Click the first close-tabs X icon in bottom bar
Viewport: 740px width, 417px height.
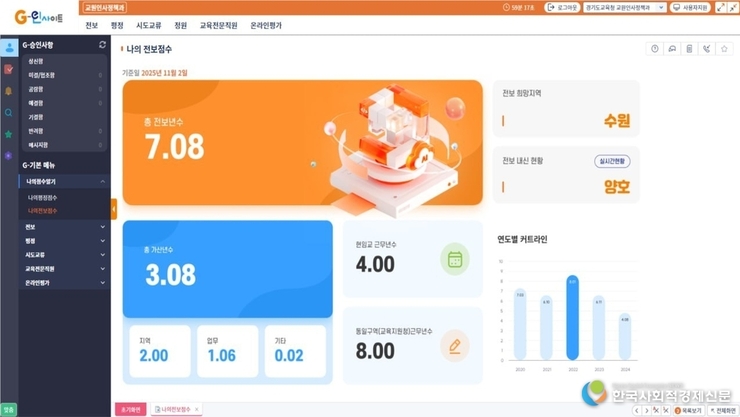[x=656, y=410]
